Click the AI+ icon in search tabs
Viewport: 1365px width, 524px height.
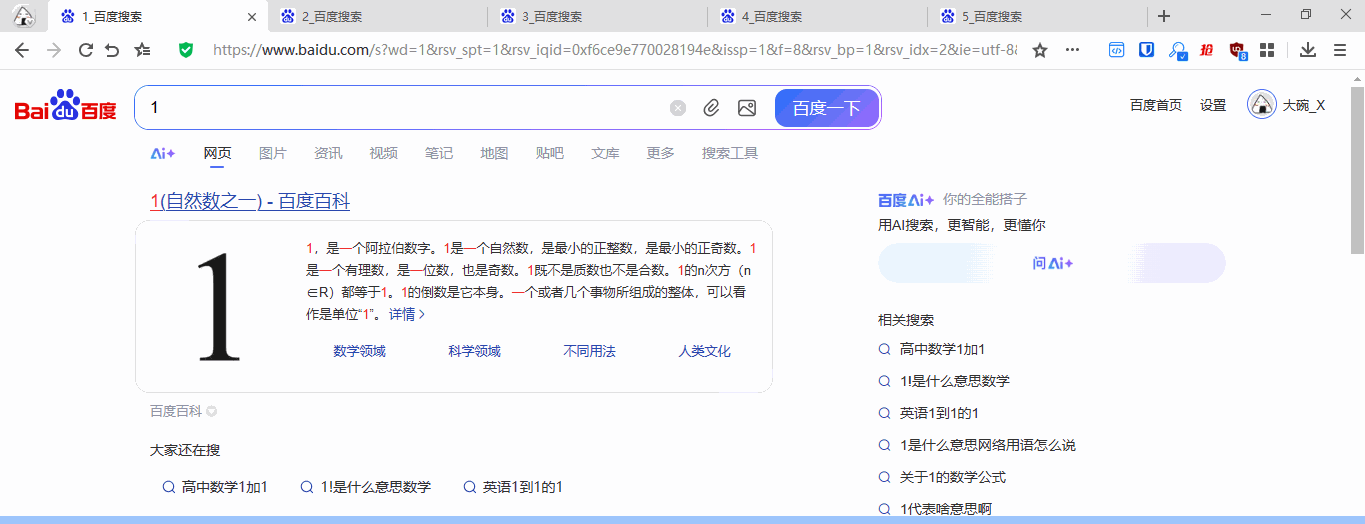[163, 153]
